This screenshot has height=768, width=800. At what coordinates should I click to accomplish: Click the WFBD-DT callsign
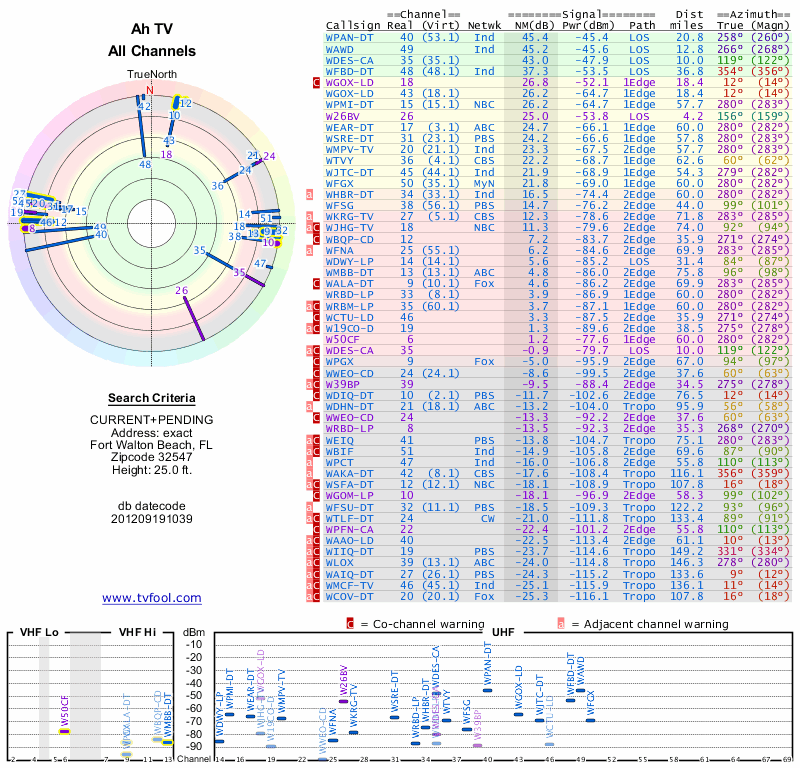click(x=349, y=71)
